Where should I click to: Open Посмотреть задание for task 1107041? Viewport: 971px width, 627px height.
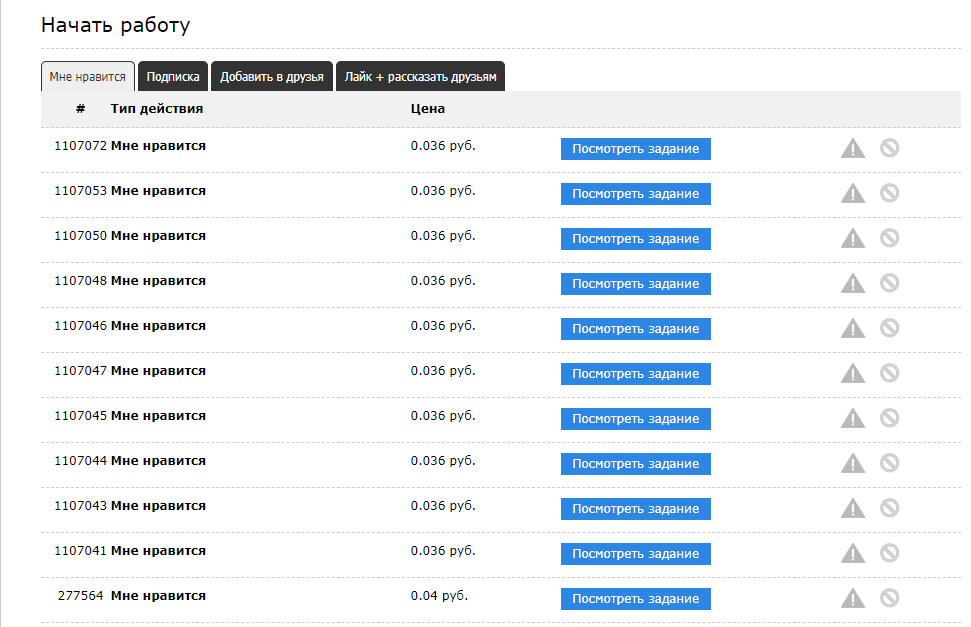click(x=635, y=554)
